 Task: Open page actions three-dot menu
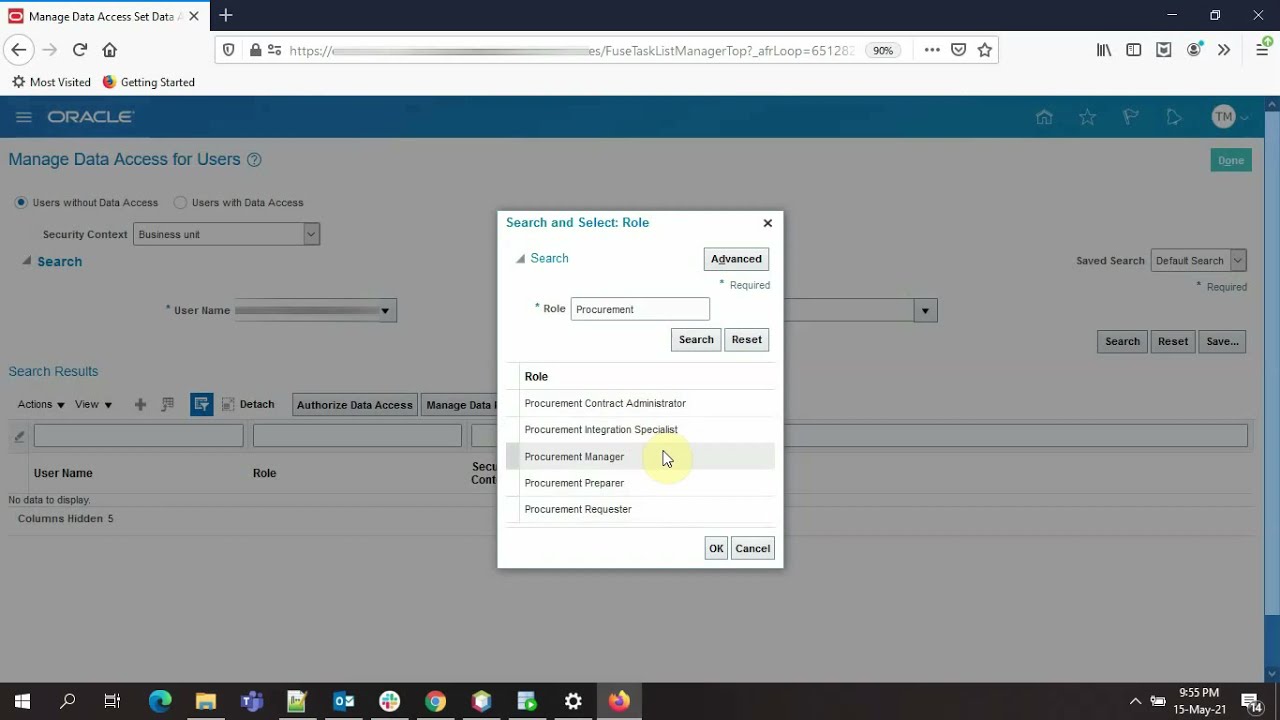point(932,50)
